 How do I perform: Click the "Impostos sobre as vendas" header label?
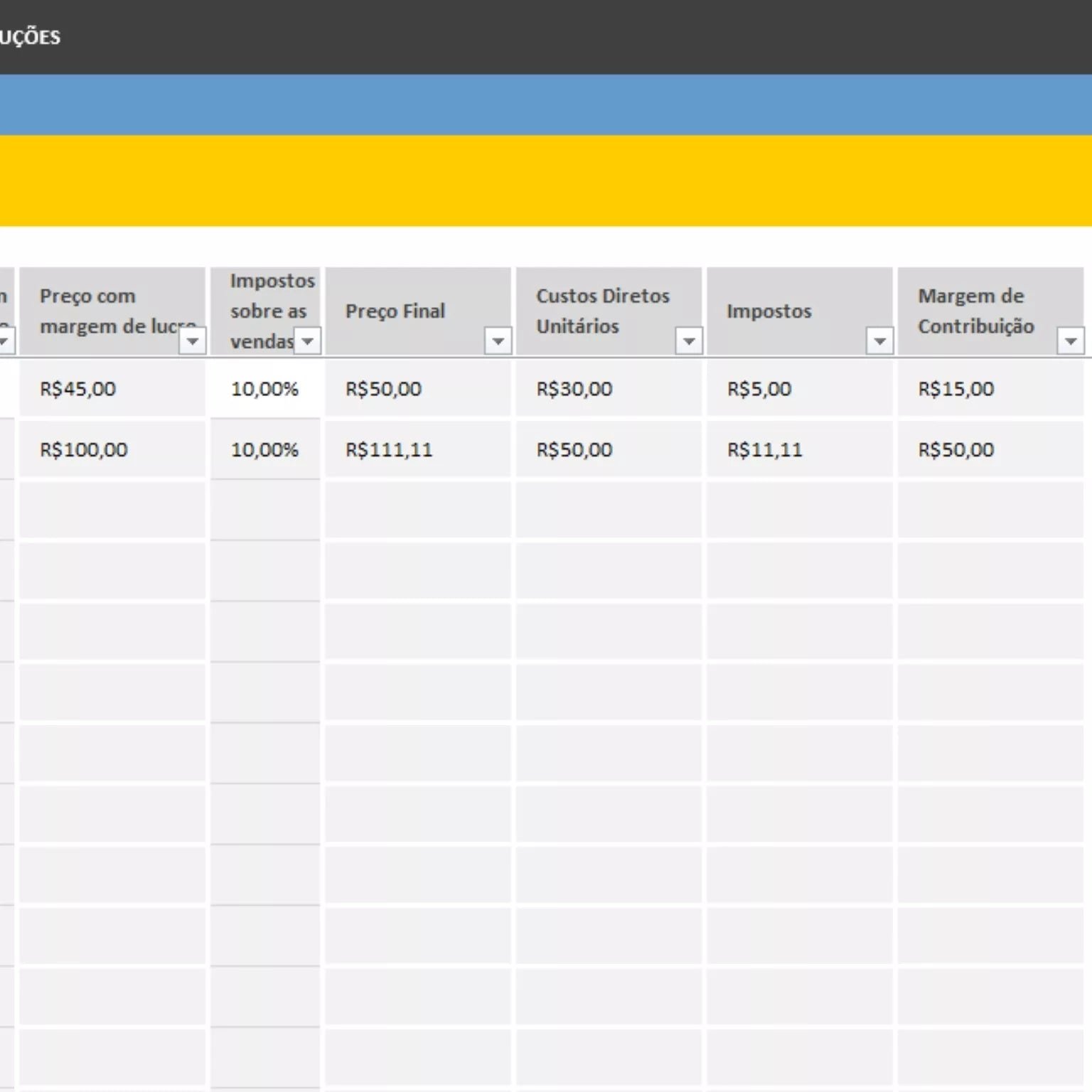[x=272, y=311]
